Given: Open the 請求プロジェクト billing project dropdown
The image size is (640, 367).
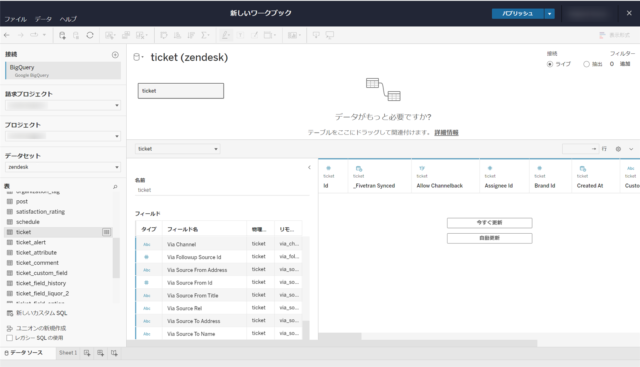Looking at the screenshot, I should tap(63, 105).
